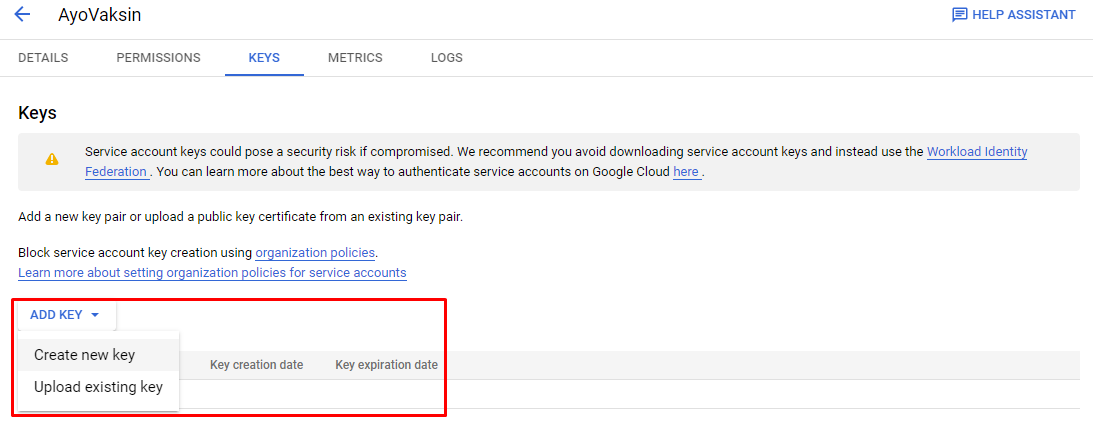Click the Key expiration date column header
The image size is (1093, 434).
(387, 365)
